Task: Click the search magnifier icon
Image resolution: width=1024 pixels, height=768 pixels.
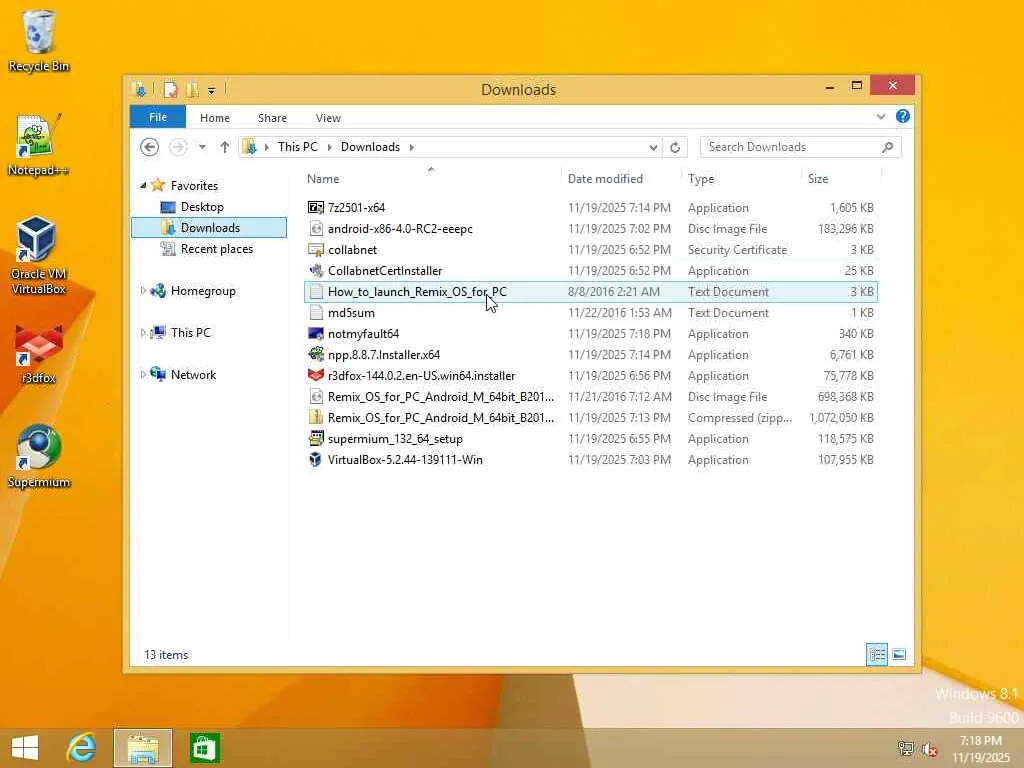Action: pyautogui.click(x=888, y=148)
